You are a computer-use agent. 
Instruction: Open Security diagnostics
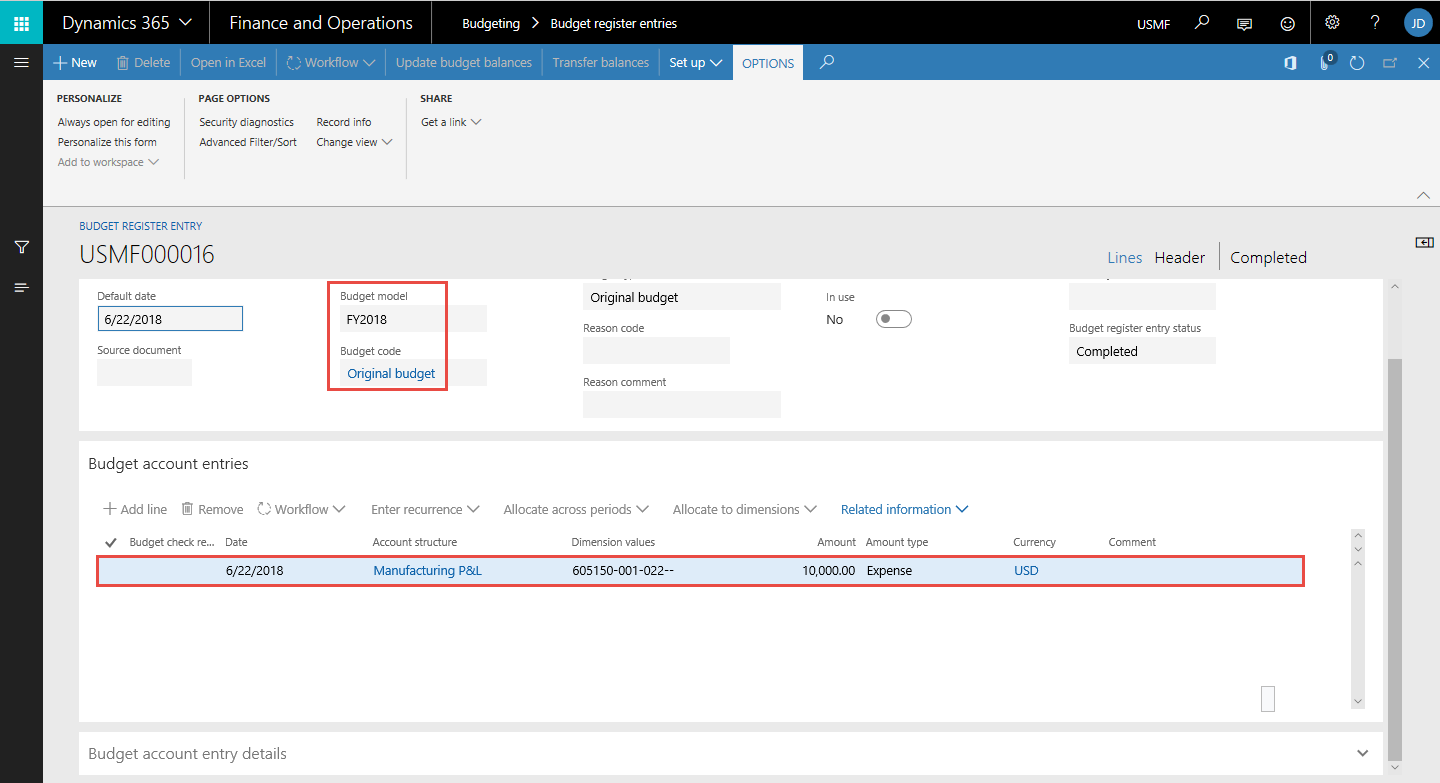click(x=246, y=122)
